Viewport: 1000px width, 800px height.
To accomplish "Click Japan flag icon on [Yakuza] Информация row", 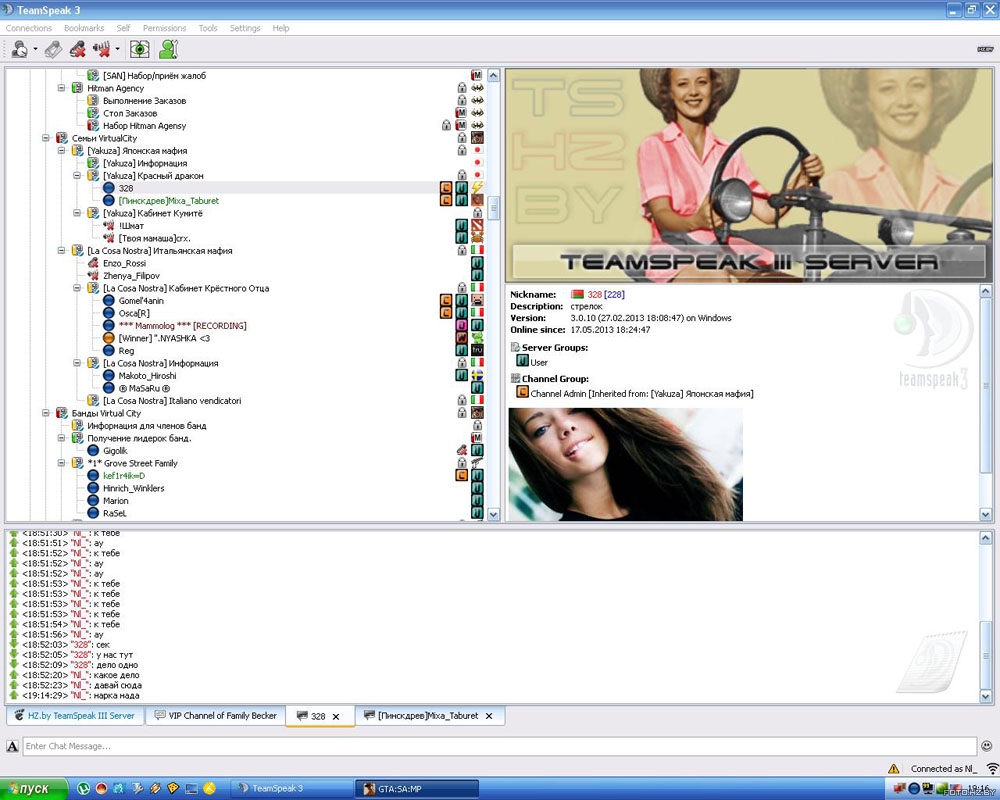I will (x=477, y=163).
